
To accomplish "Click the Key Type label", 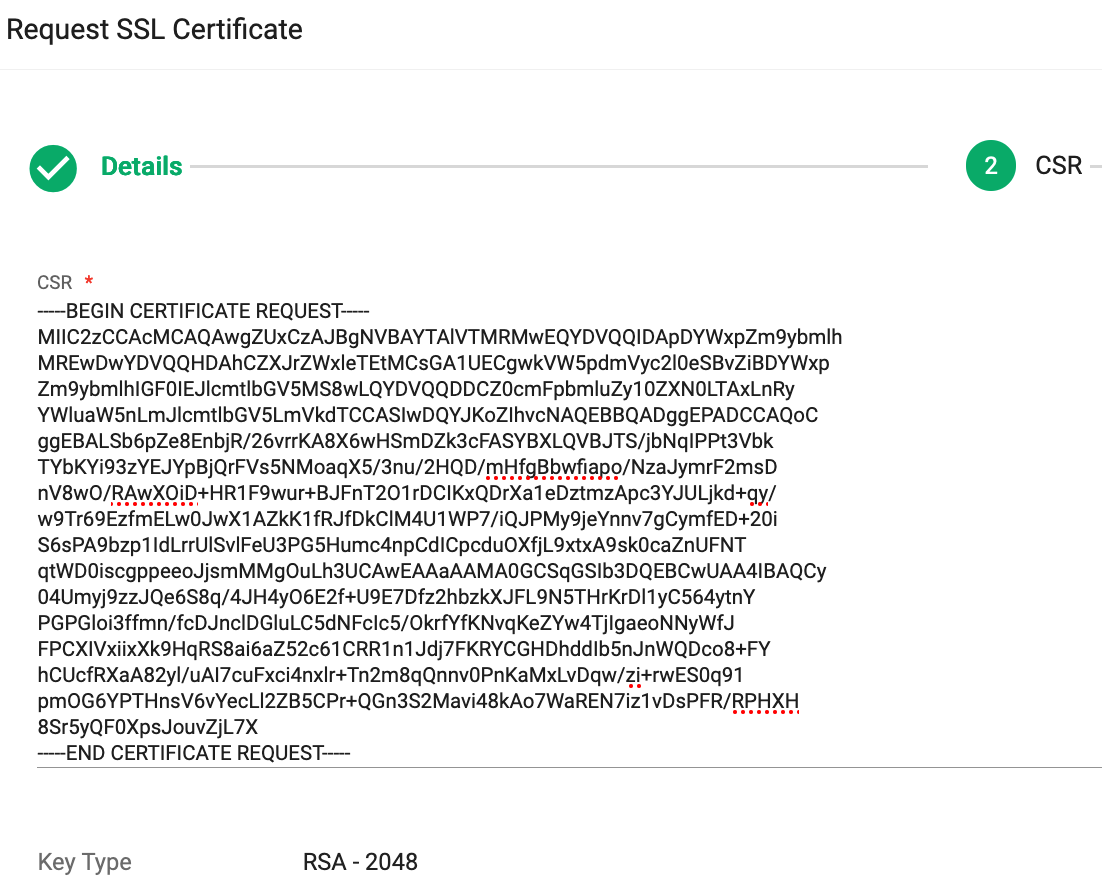I will point(83,862).
